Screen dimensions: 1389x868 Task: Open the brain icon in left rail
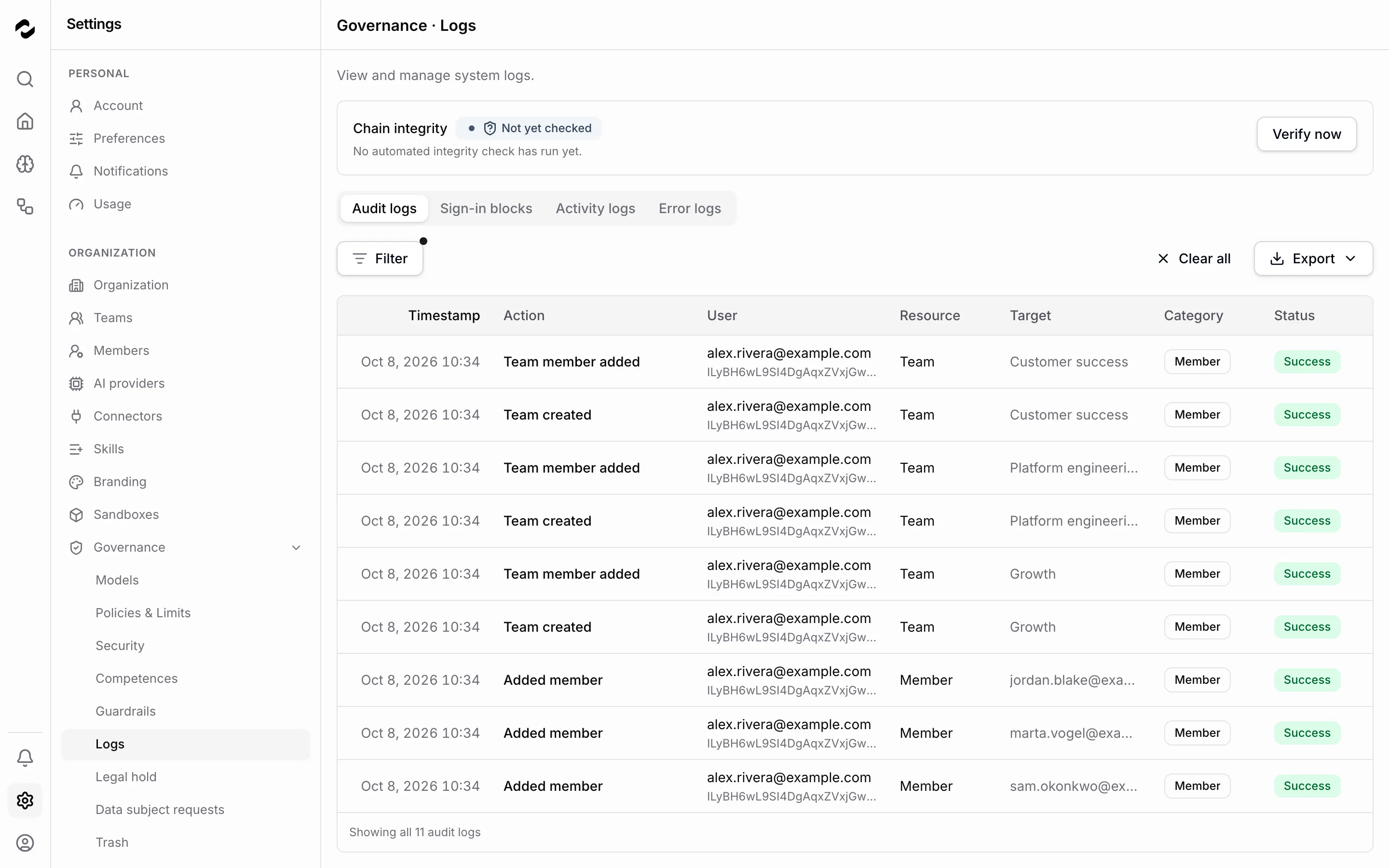[25, 164]
